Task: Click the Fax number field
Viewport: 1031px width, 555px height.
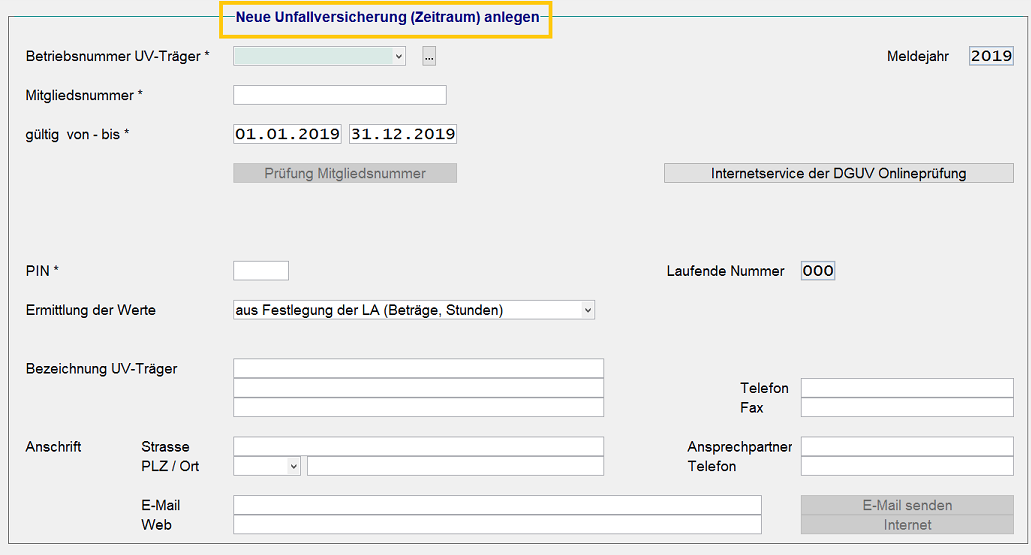Action: point(907,407)
